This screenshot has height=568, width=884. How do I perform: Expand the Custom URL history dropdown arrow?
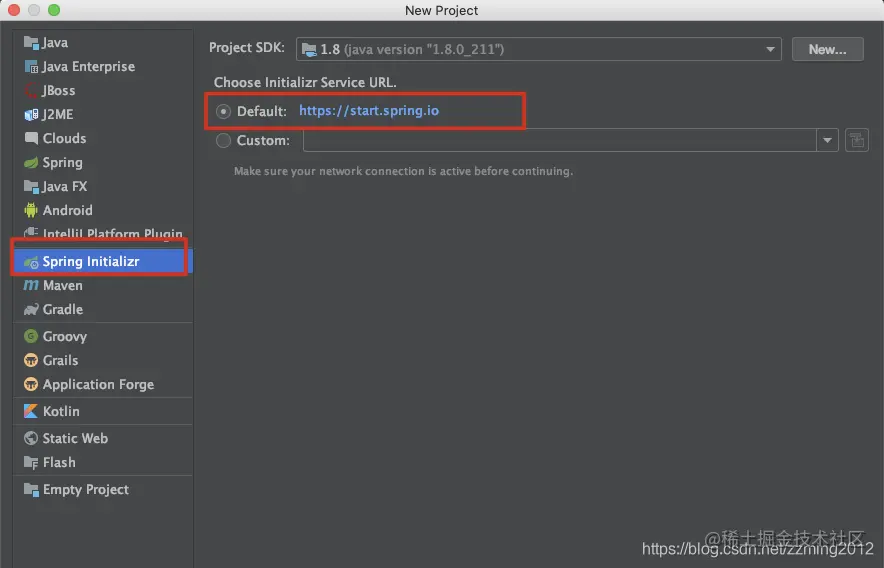point(828,140)
